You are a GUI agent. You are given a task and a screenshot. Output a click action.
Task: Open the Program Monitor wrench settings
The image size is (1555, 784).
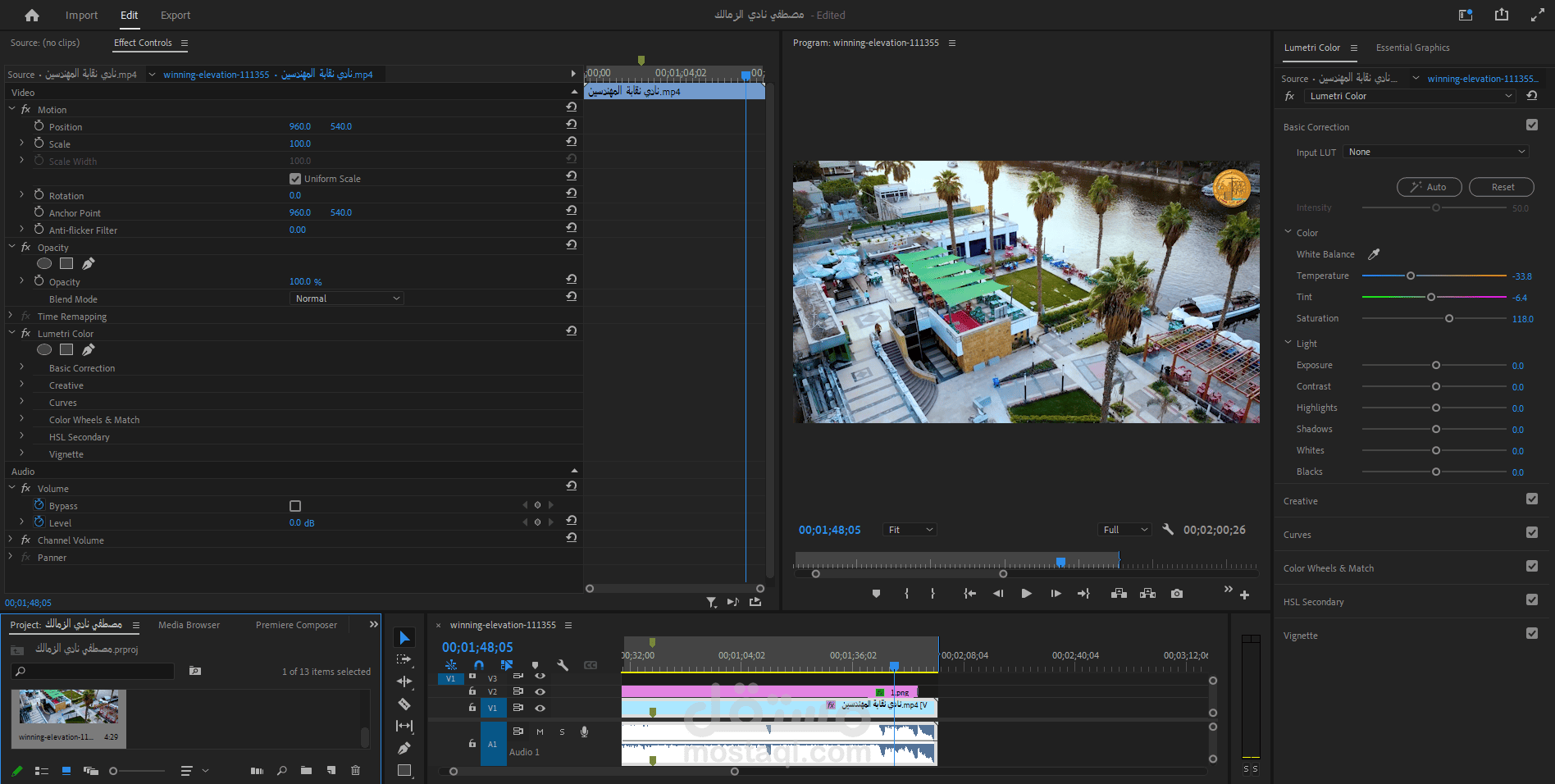pos(1168,530)
